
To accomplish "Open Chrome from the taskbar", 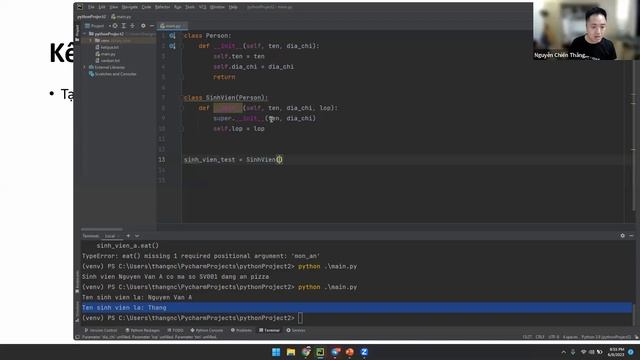I will (306, 352).
